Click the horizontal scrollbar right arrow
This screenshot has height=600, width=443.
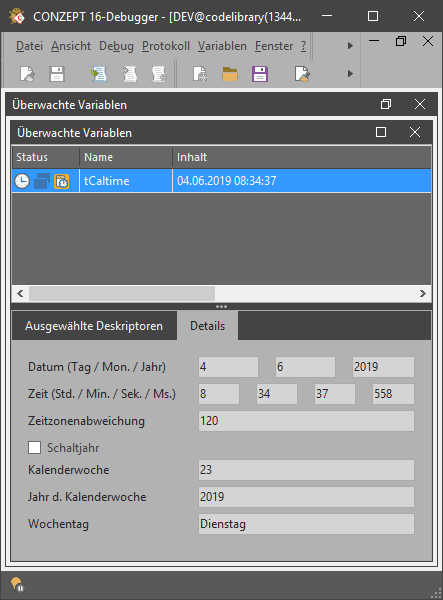[x=422, y=293]
